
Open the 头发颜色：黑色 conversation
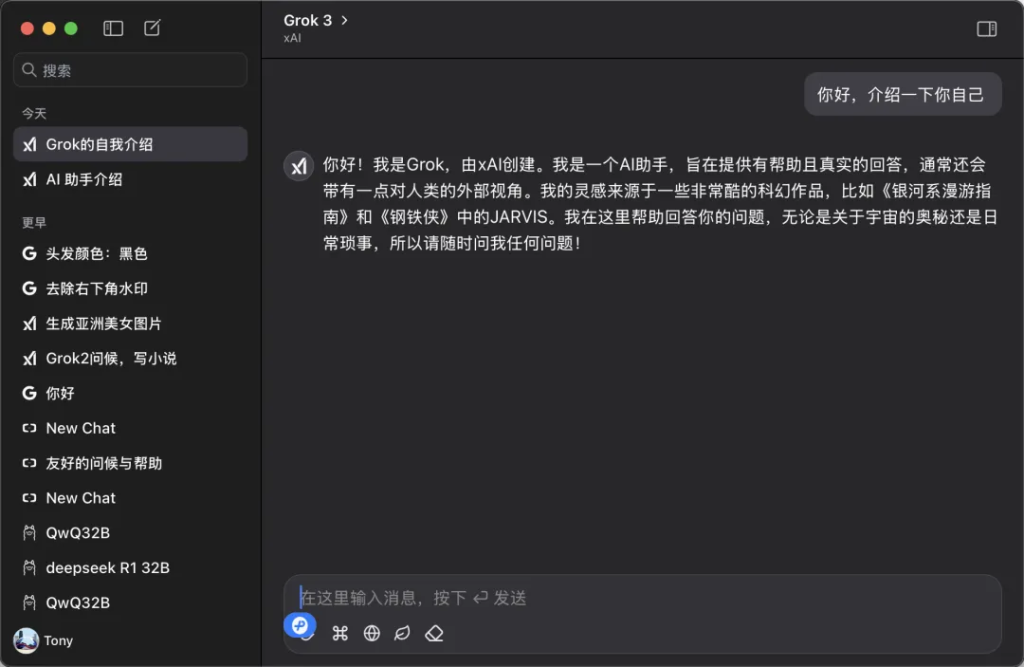[130, 253]
